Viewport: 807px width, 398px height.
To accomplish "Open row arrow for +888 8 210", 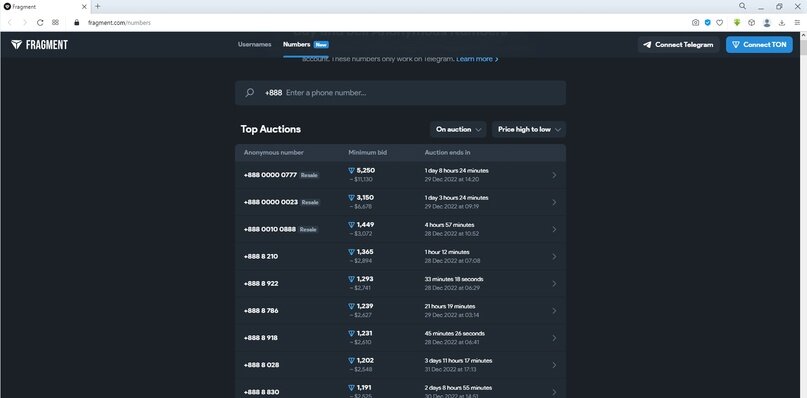I will click(x=554, y=256).
